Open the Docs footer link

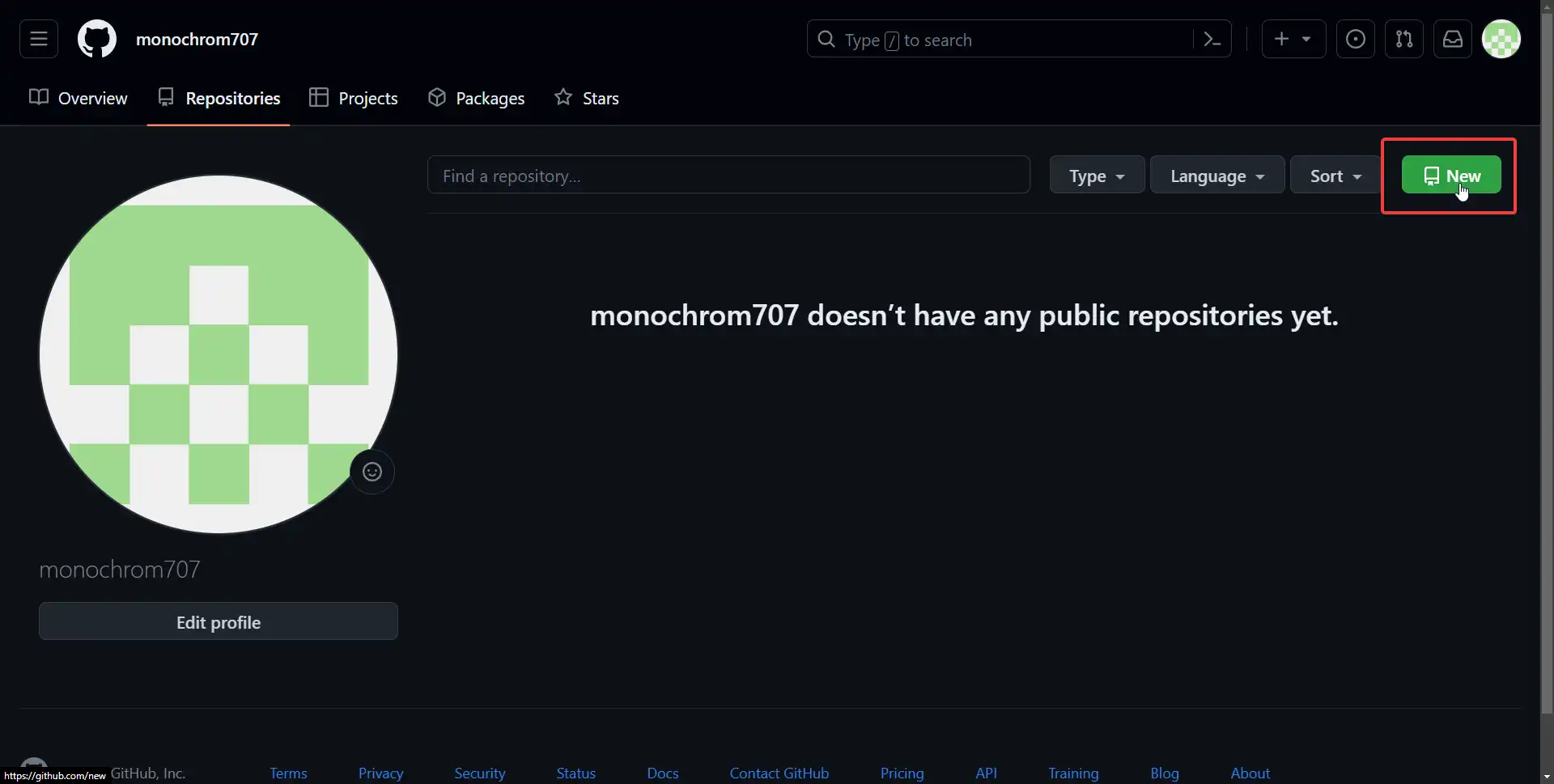pos(663,773)
